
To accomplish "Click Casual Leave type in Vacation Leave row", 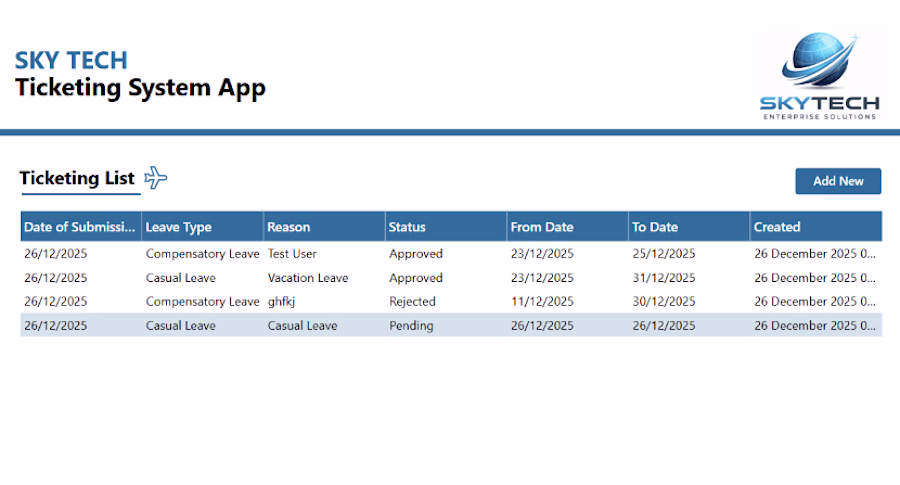I will pyautogui.click(x=181, y=278).
